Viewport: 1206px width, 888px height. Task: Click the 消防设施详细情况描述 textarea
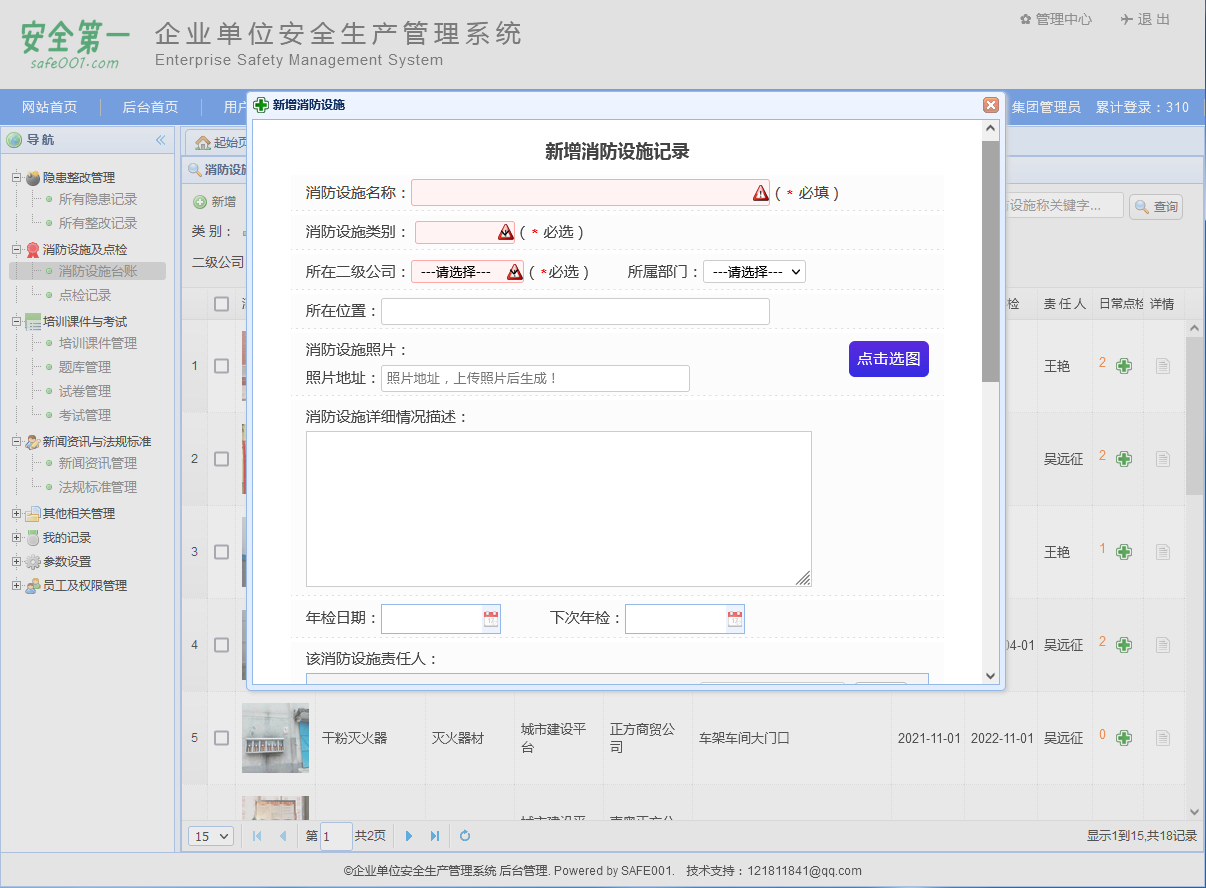[558, 509]
